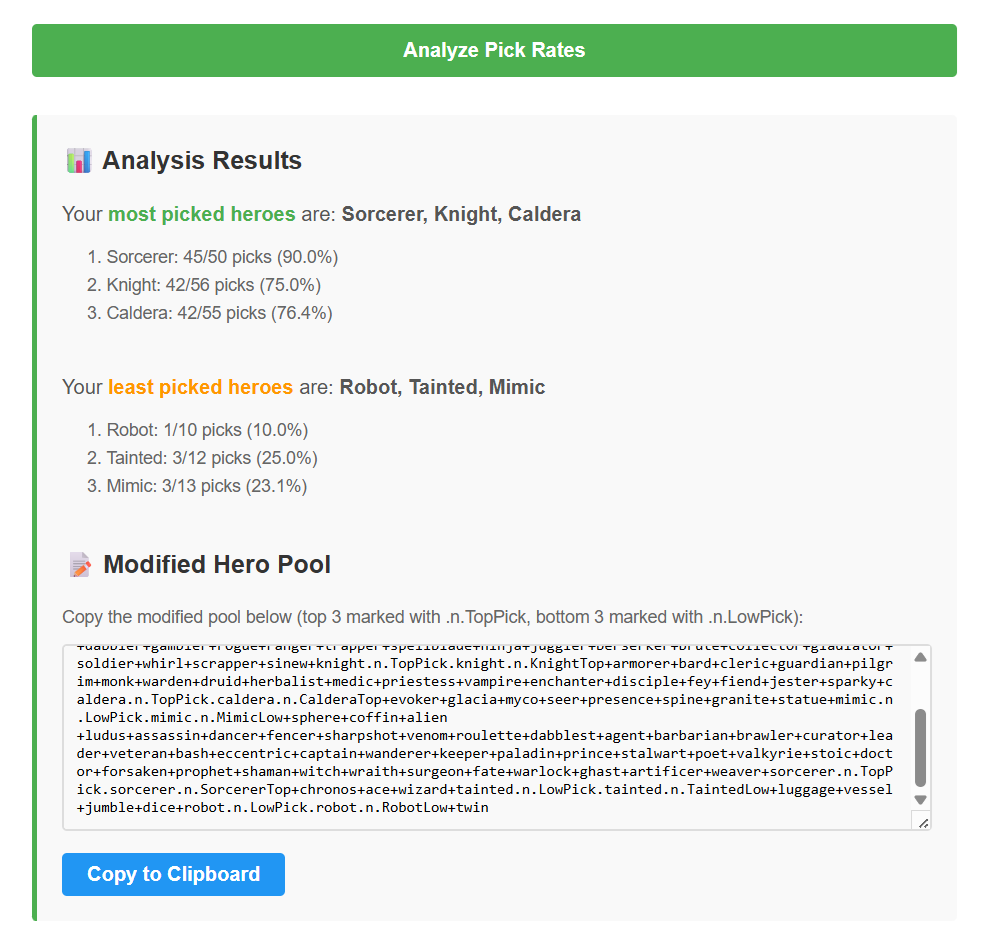Image resolution: width=988 pixels, height=950 pixels.
Task: Select the Tainted 3/12 picks entry
Action: (x=212, y=458)
